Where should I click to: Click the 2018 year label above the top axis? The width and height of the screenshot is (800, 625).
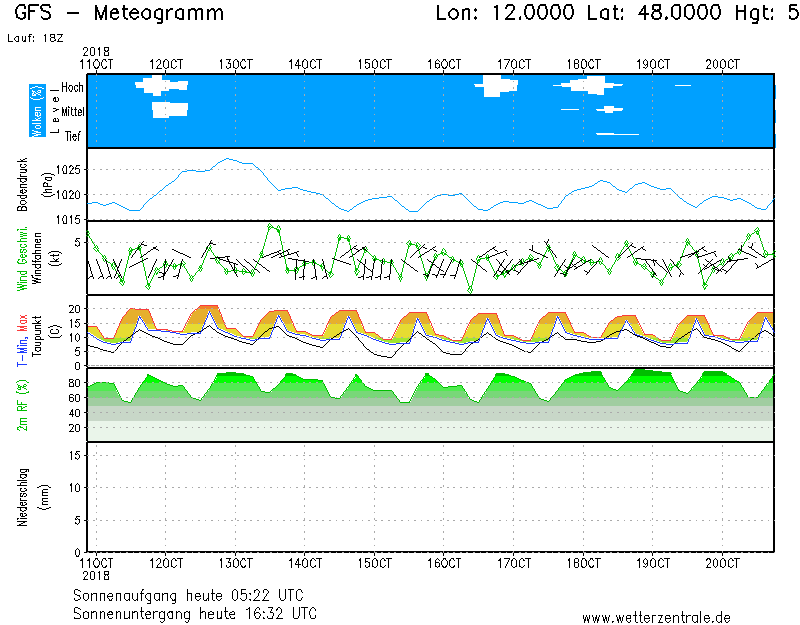96,51
